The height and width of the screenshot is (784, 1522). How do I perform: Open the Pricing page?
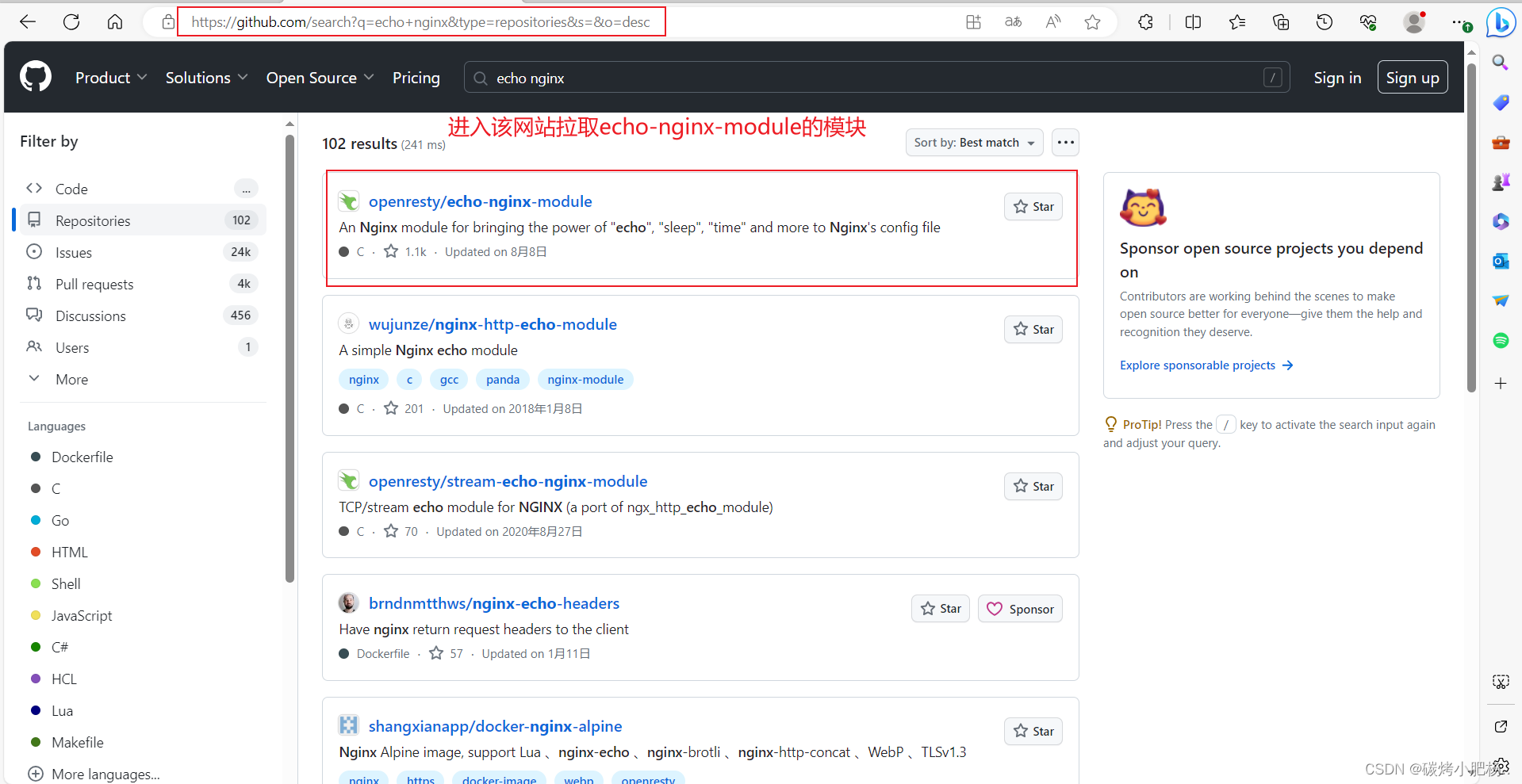pyautogui.click(x=416, y=78)
